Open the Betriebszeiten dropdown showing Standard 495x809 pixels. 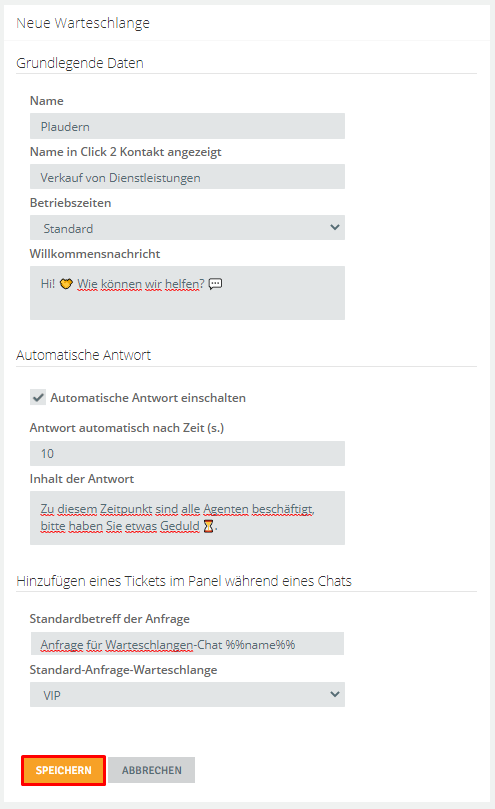click(x=187, y=228)
